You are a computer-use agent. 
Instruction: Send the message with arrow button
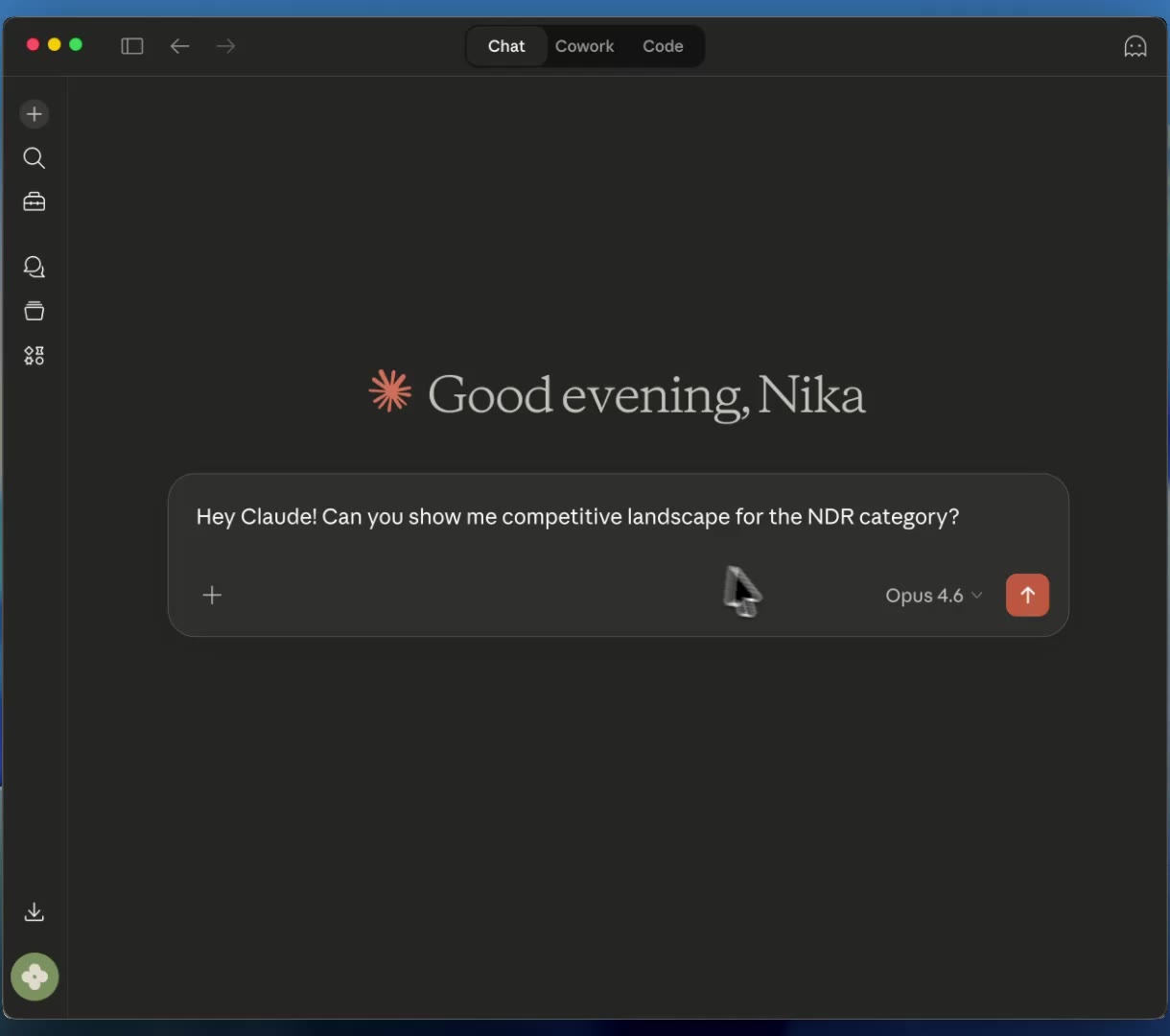[1027, 596]
